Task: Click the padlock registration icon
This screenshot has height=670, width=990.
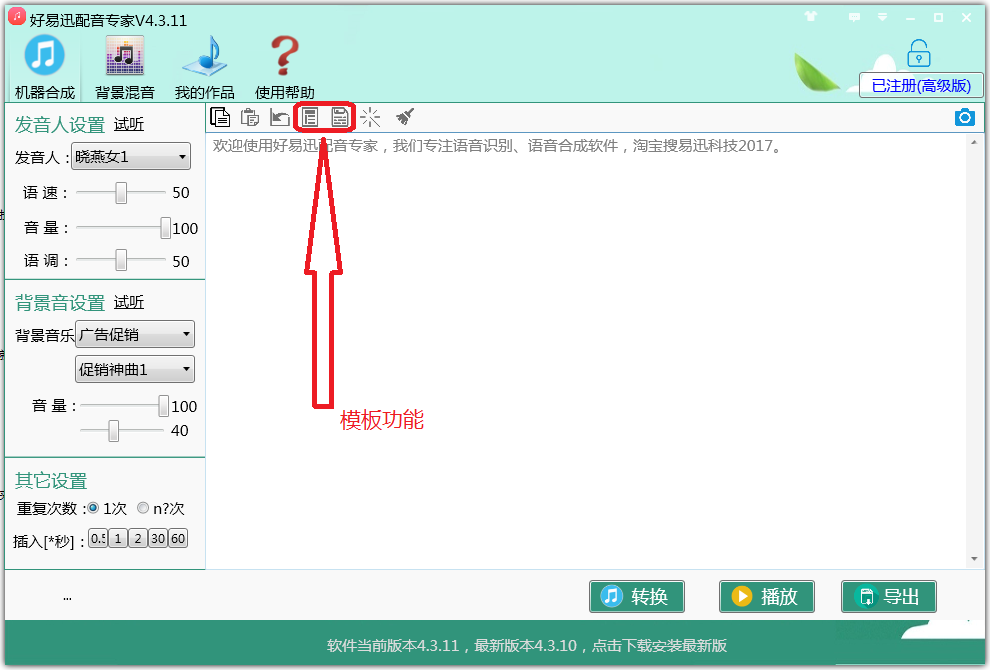Action: coord(918,53)
